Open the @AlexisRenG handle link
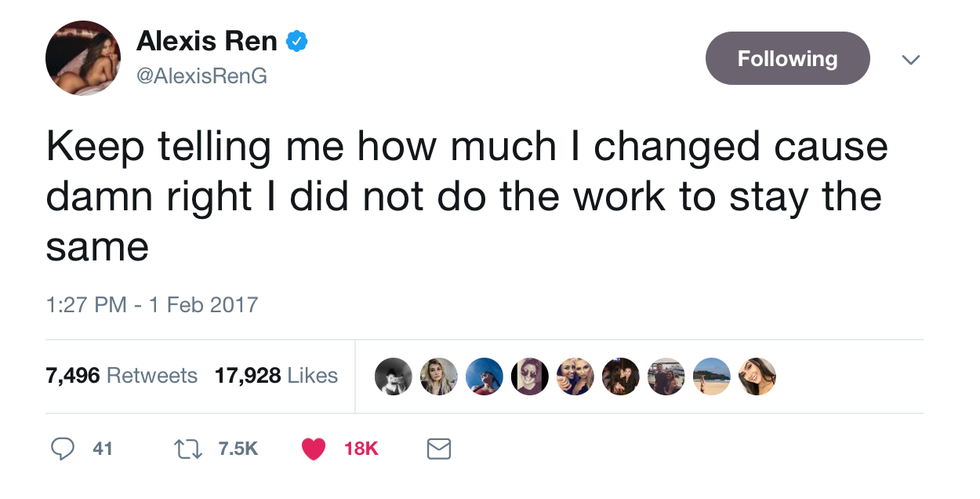The height and width of the screenshot is (499, 980). (201, 75)
